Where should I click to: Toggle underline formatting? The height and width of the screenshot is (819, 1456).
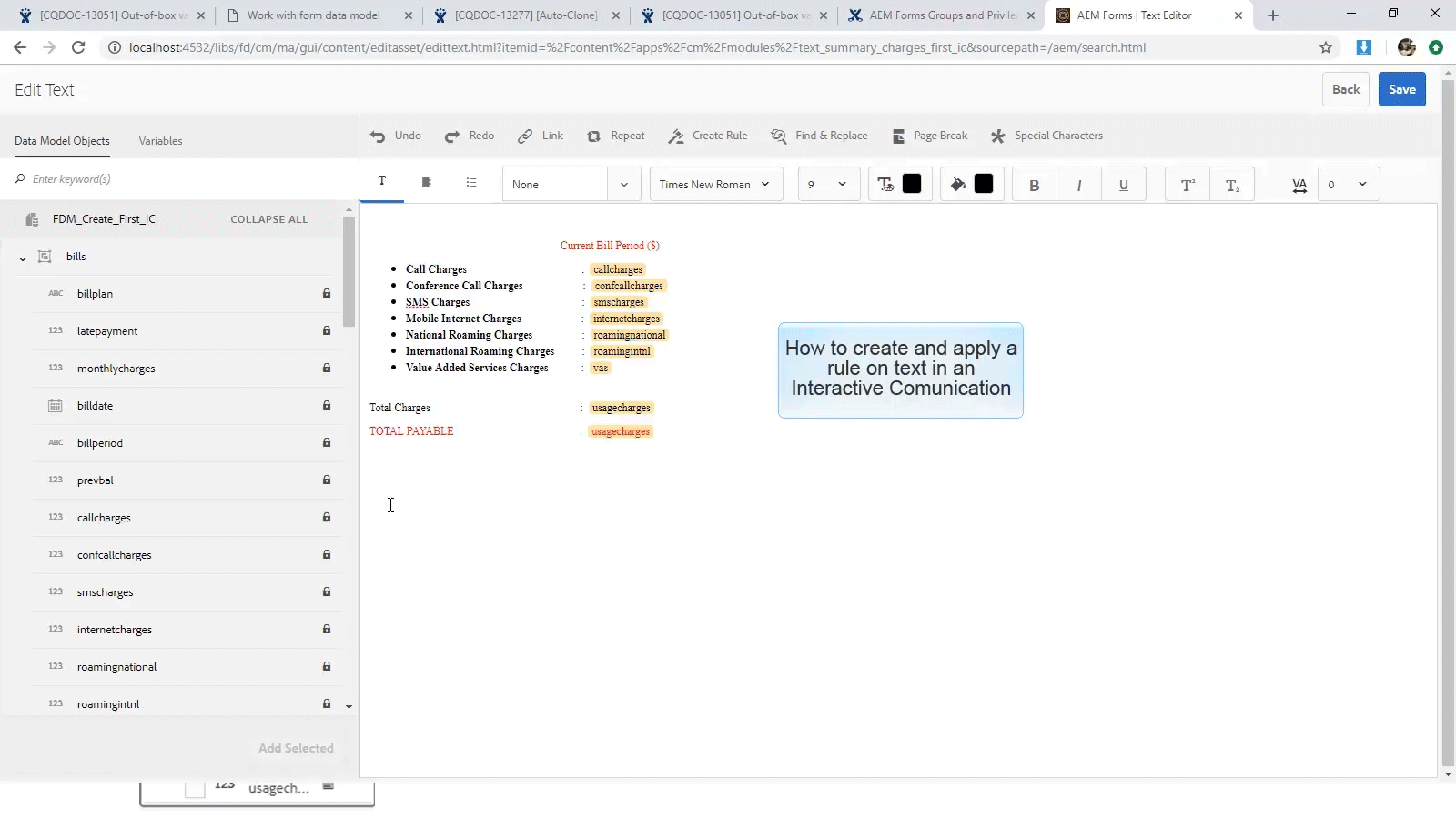(x=1124, y=185)
